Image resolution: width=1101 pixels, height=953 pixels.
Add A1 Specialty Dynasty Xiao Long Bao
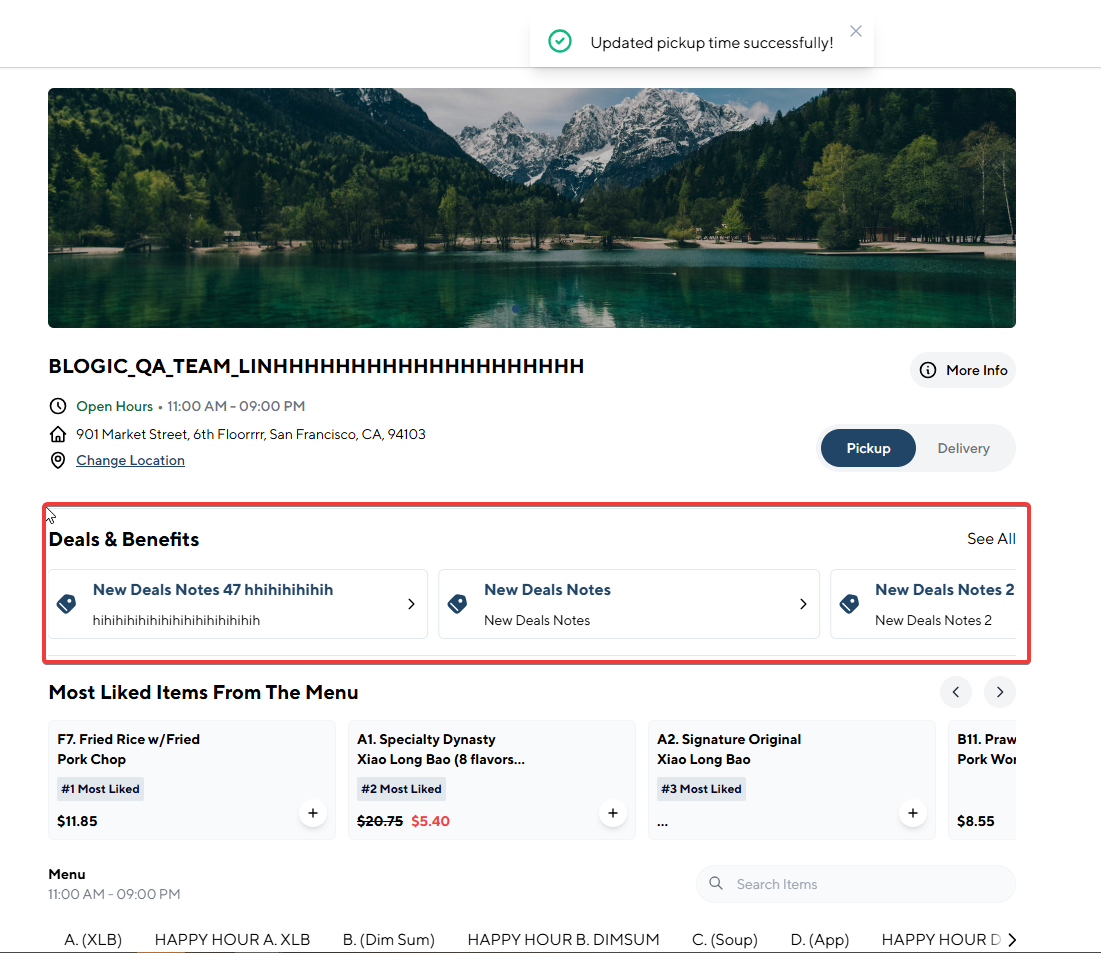[613, 813]
